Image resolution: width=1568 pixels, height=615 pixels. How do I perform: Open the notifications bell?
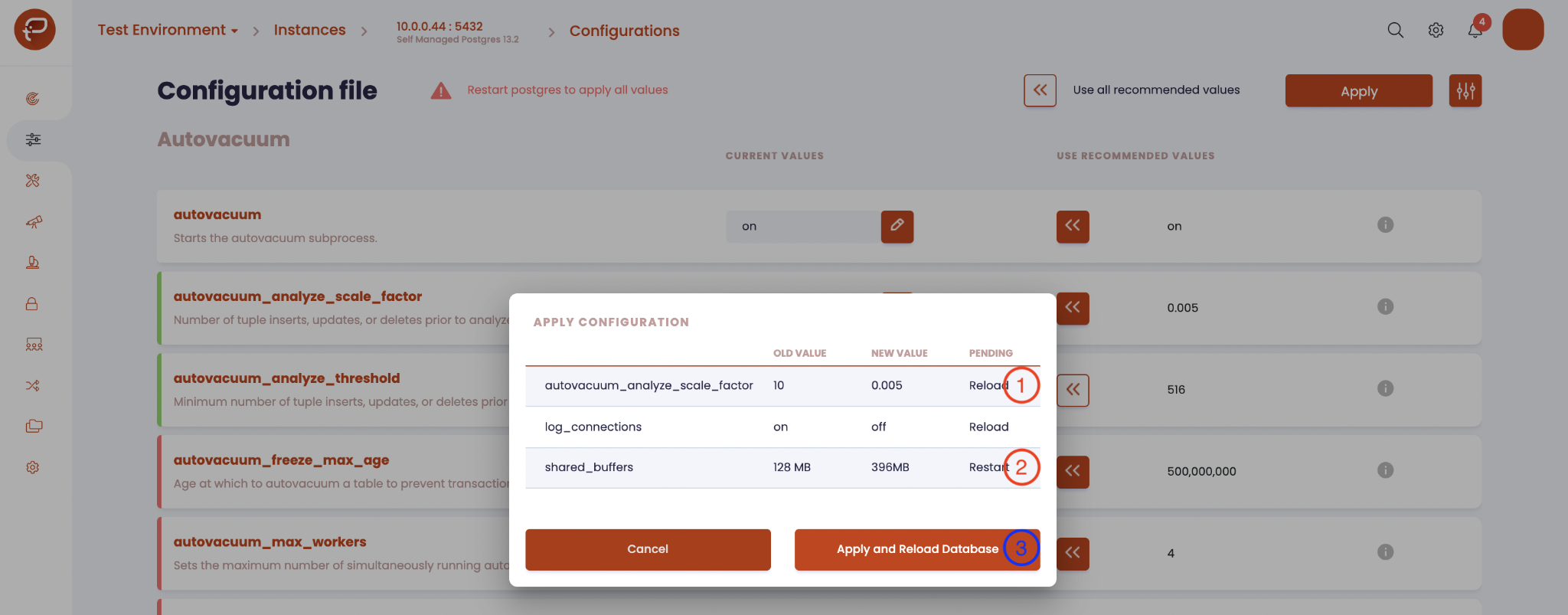pos(1475,30)
